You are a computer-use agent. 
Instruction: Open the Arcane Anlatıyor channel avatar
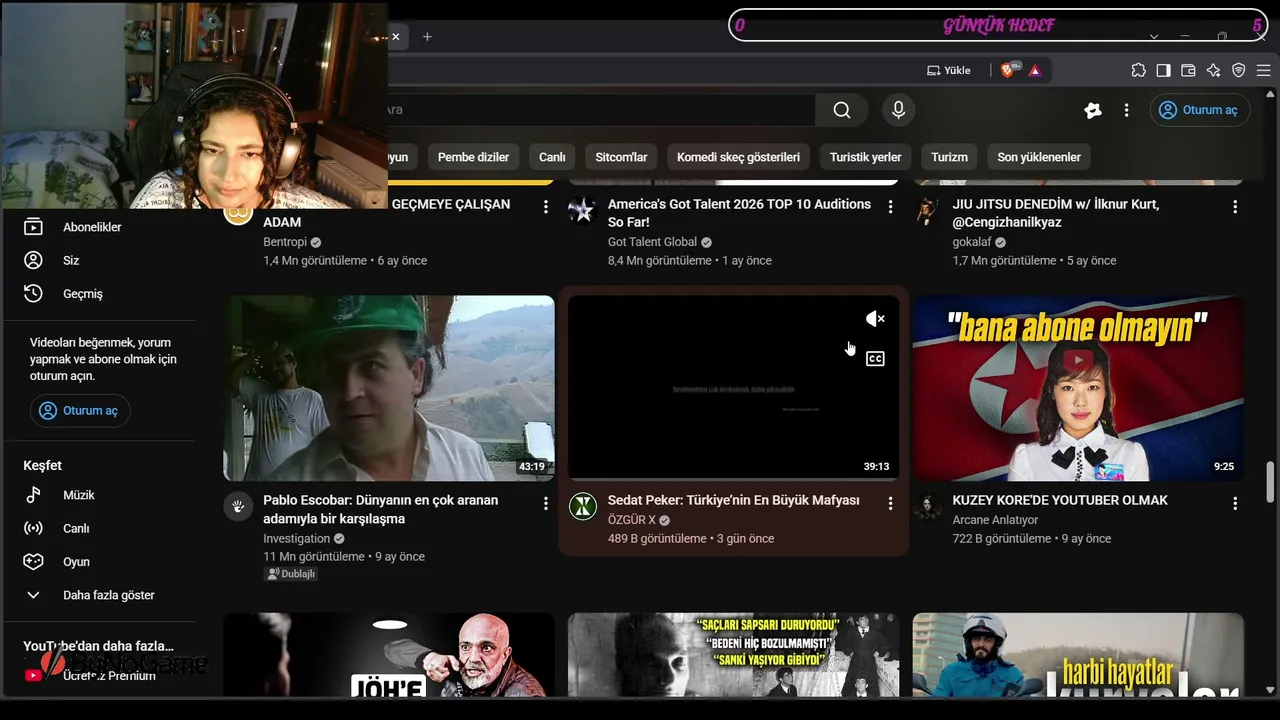pyautogui.click(x=927, y=506)
